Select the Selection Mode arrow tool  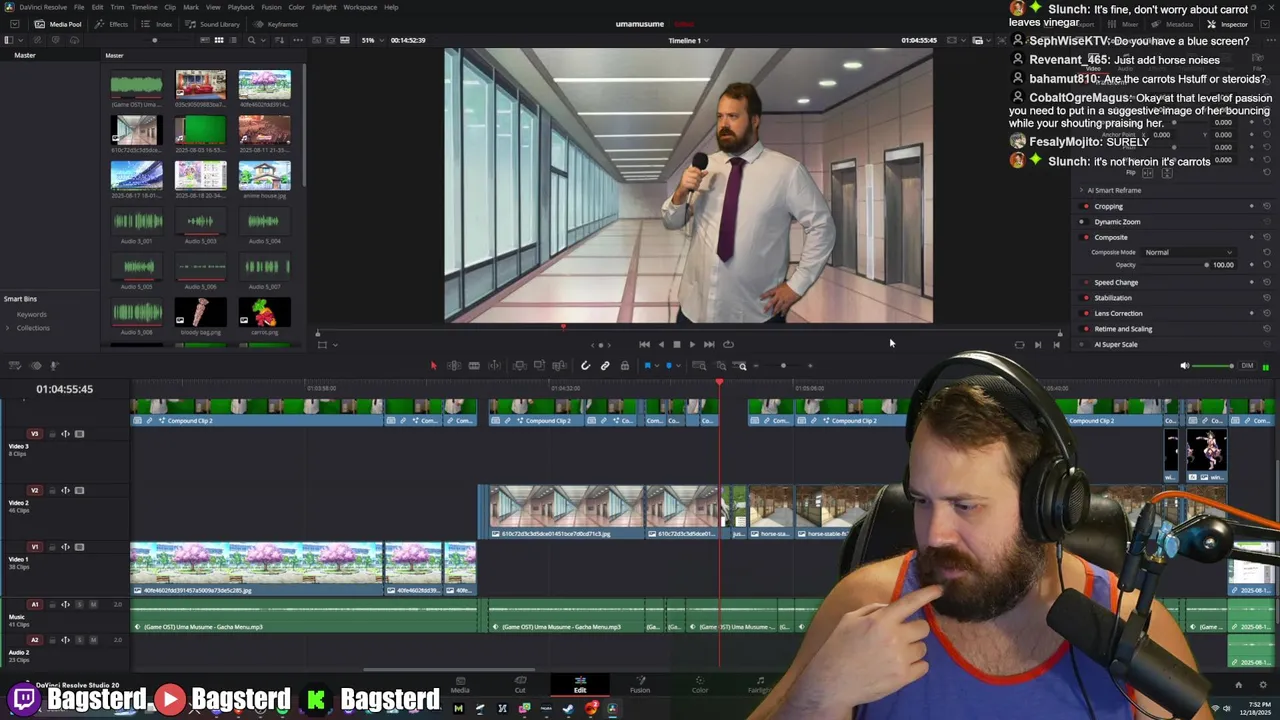tap(433, 366)
